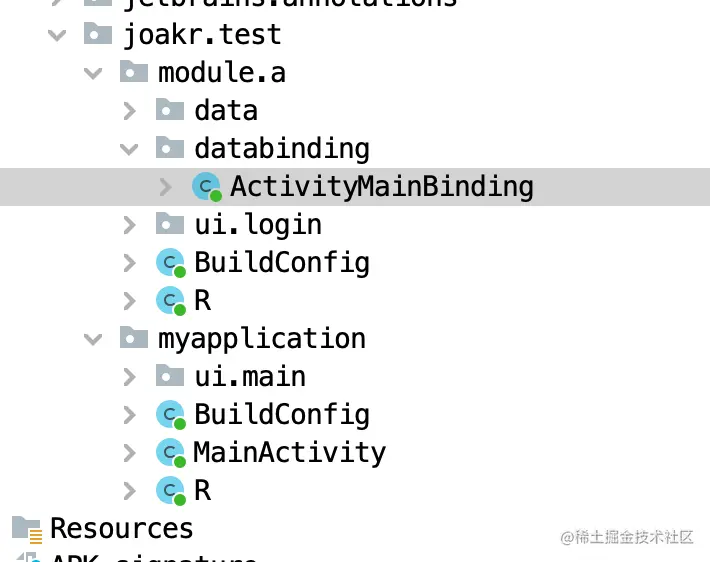The width and height of the screenshot is (710, 562).
Task: Click the module.a package folder icon
Action: (134, 71)
